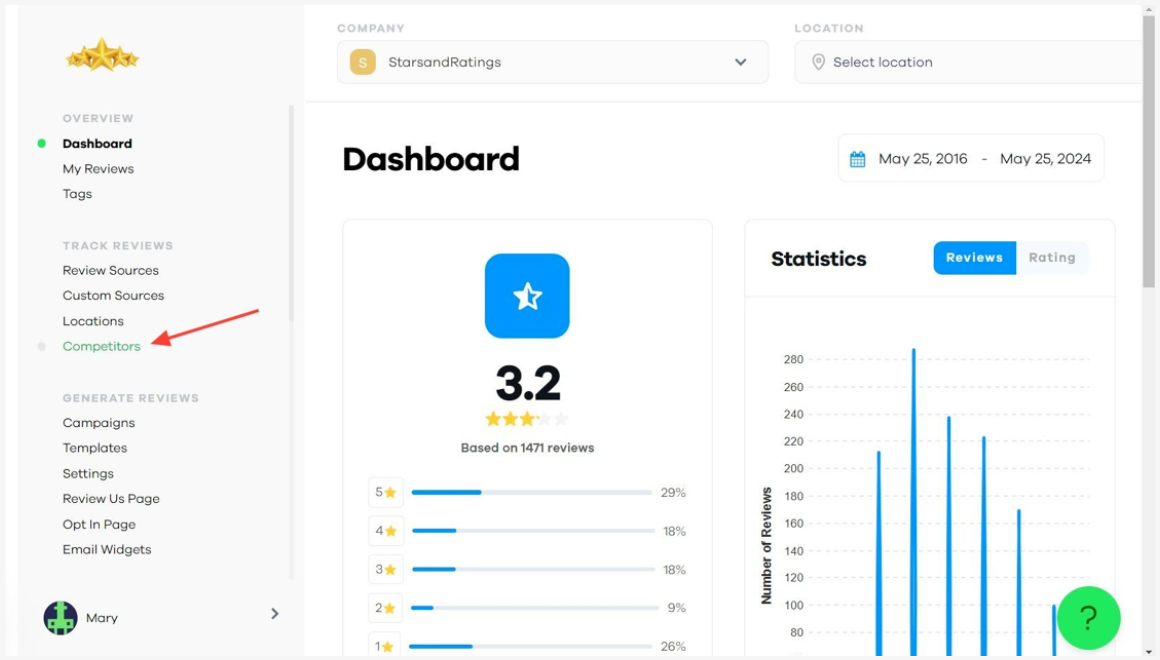Screen dimensions: 1160x660
Task: Click the five-star logo in the sidebar
Action: click(x=102, y=55)
